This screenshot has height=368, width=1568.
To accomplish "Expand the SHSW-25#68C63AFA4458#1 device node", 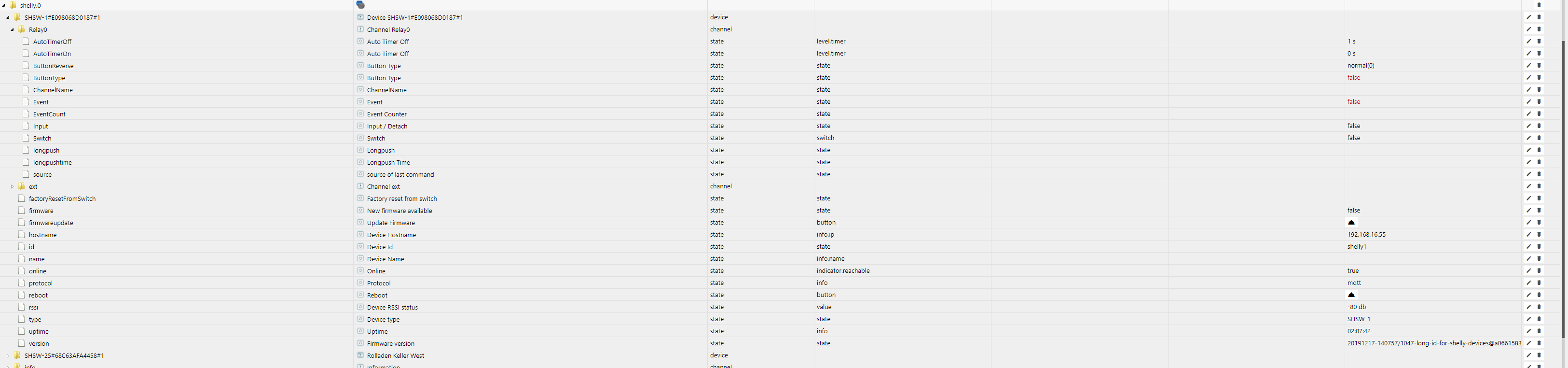I will [x=8, y=355].
